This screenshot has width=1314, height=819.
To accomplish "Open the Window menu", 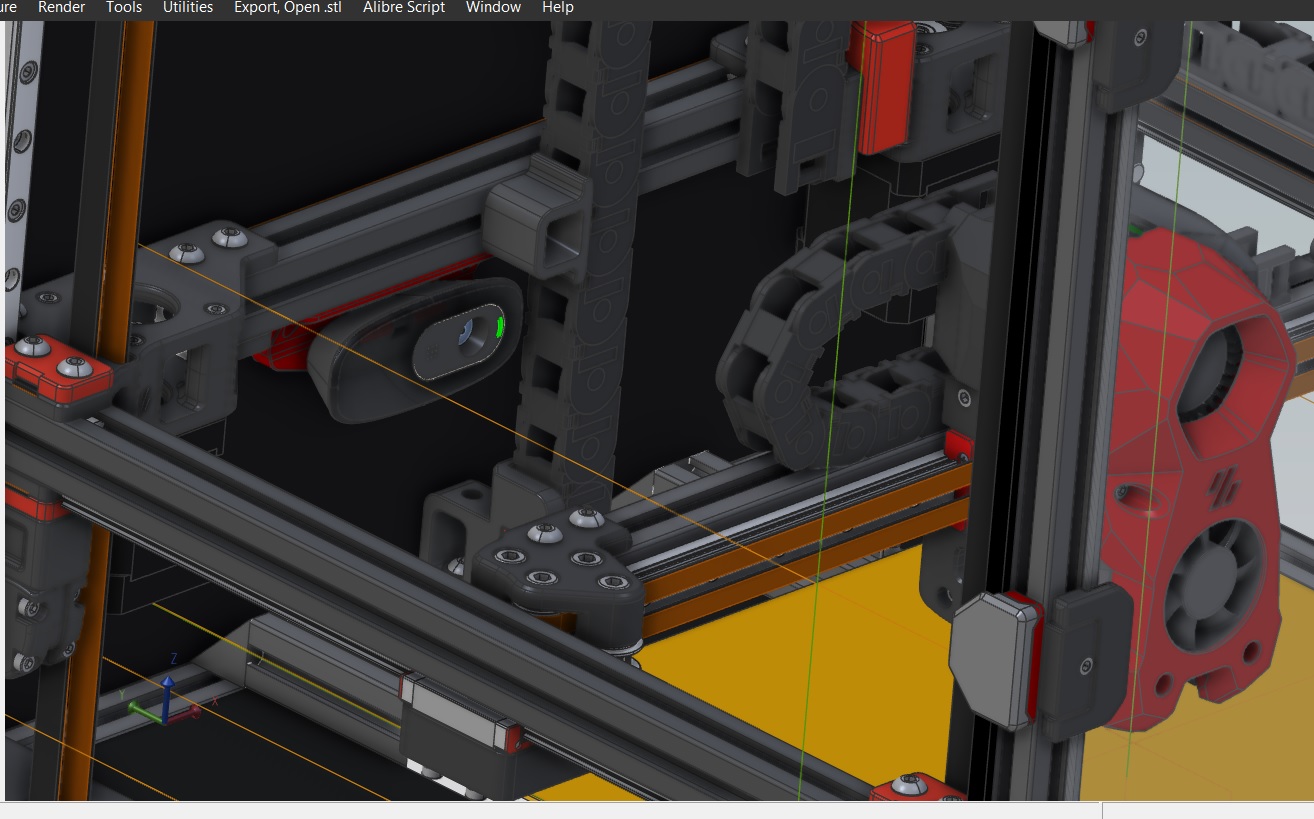I will tap(493, 7).
